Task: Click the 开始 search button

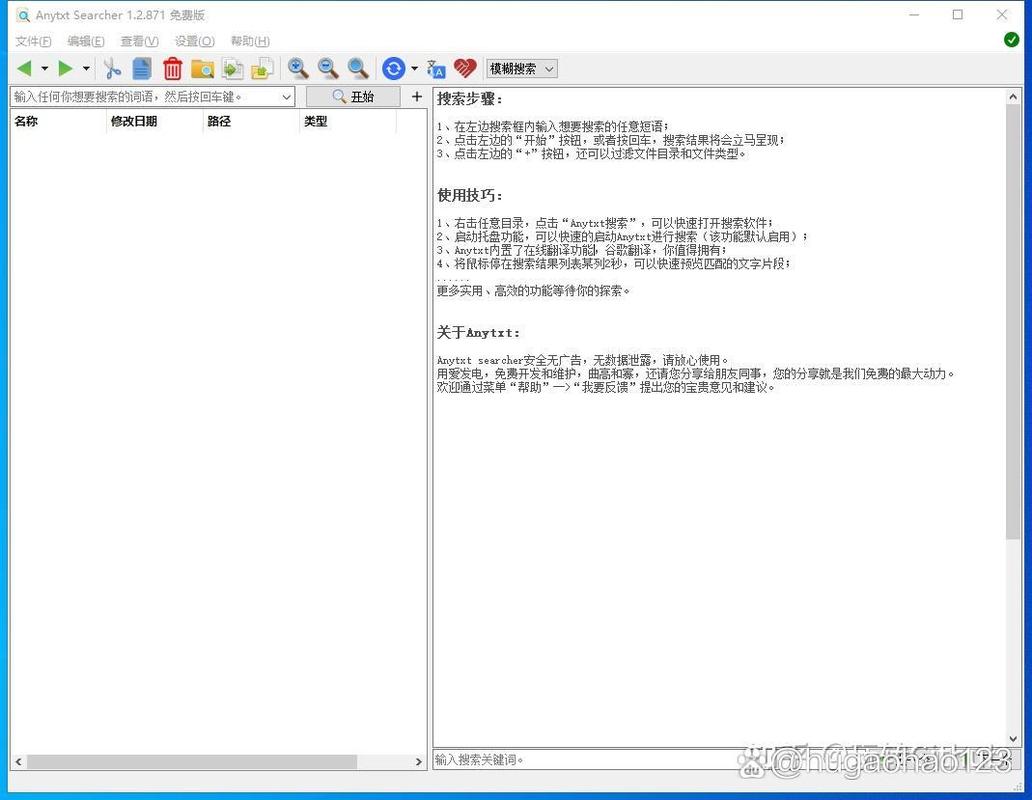Action: (x=355, y=96)
